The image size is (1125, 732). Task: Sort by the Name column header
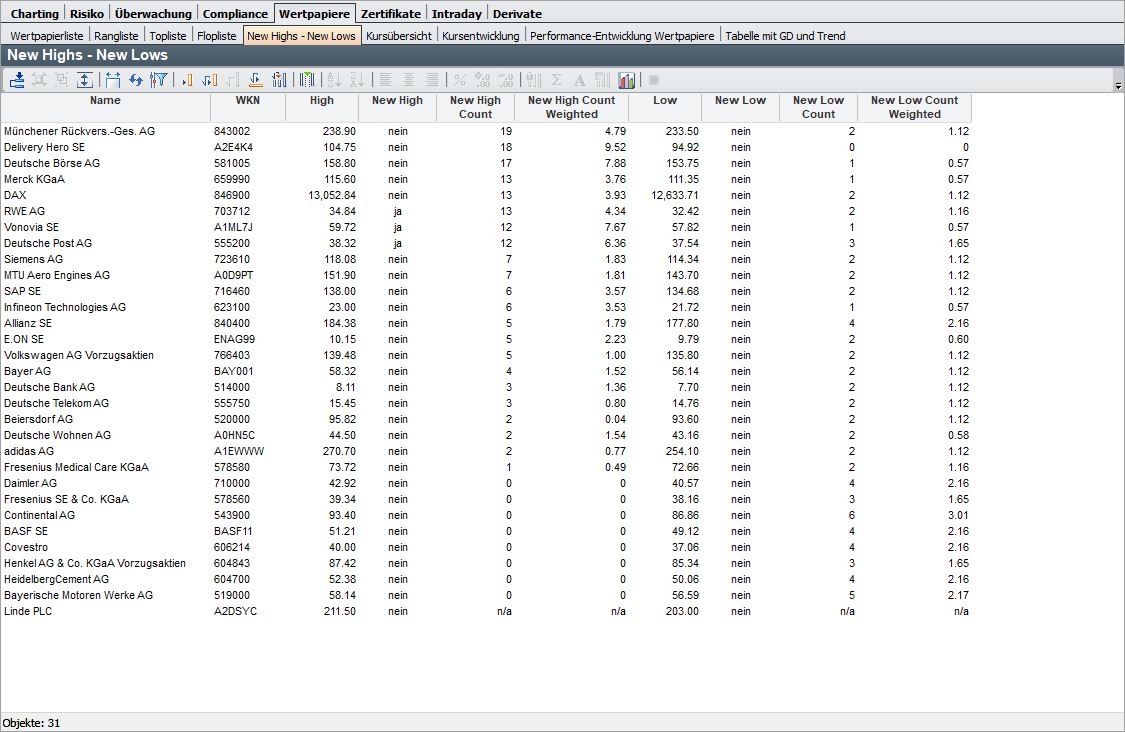coord(105,100)
